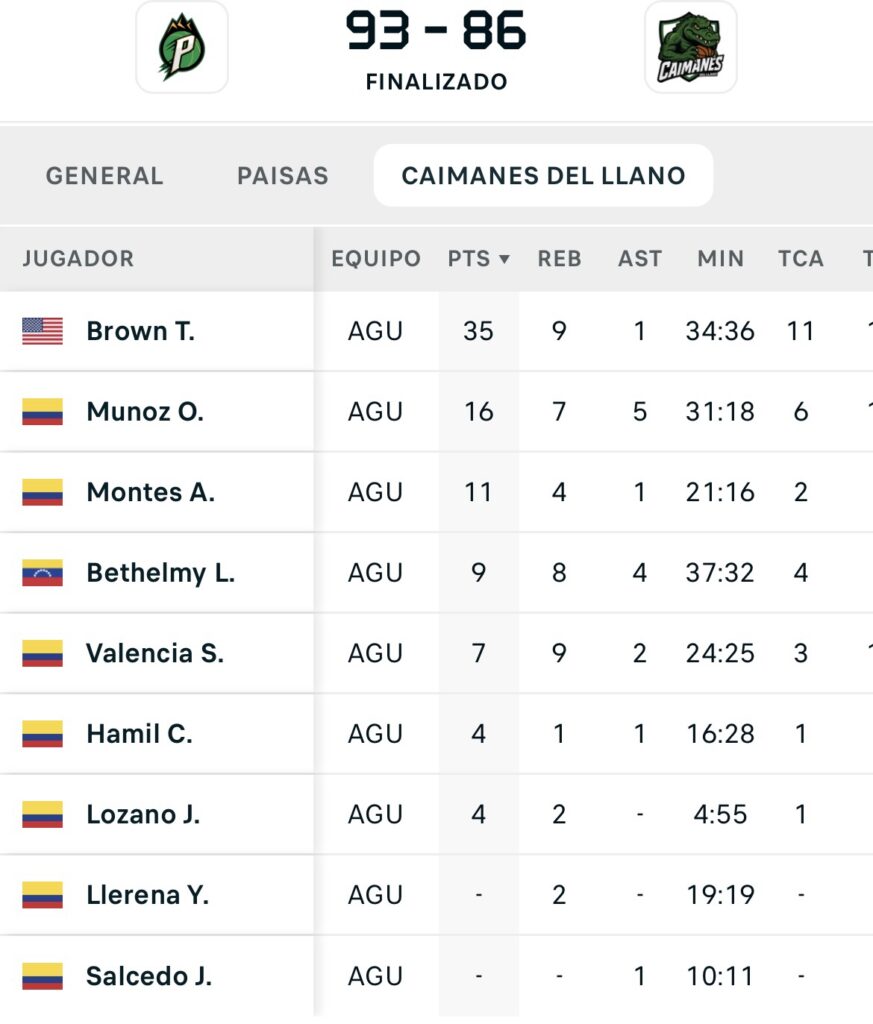Viewport: 873px width, 1024px height.
Task: Click the MIN column header
Action: pyautogui.click(x=720, y=259)
